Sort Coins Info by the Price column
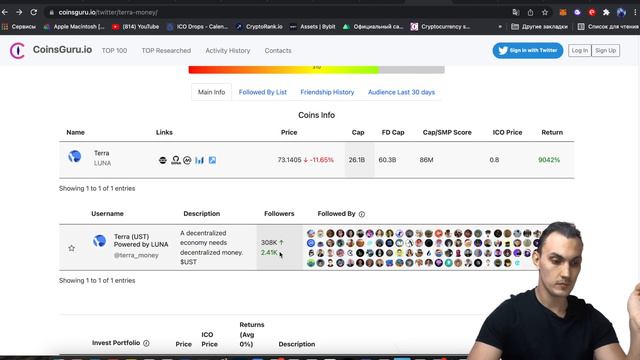Screen dimensions: 640x360 click(289, 132)
